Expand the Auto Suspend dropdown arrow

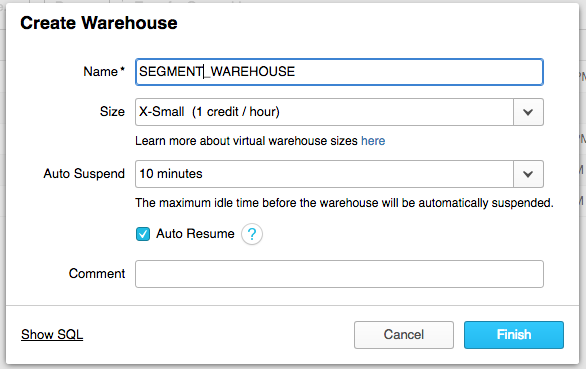[528, 174]
